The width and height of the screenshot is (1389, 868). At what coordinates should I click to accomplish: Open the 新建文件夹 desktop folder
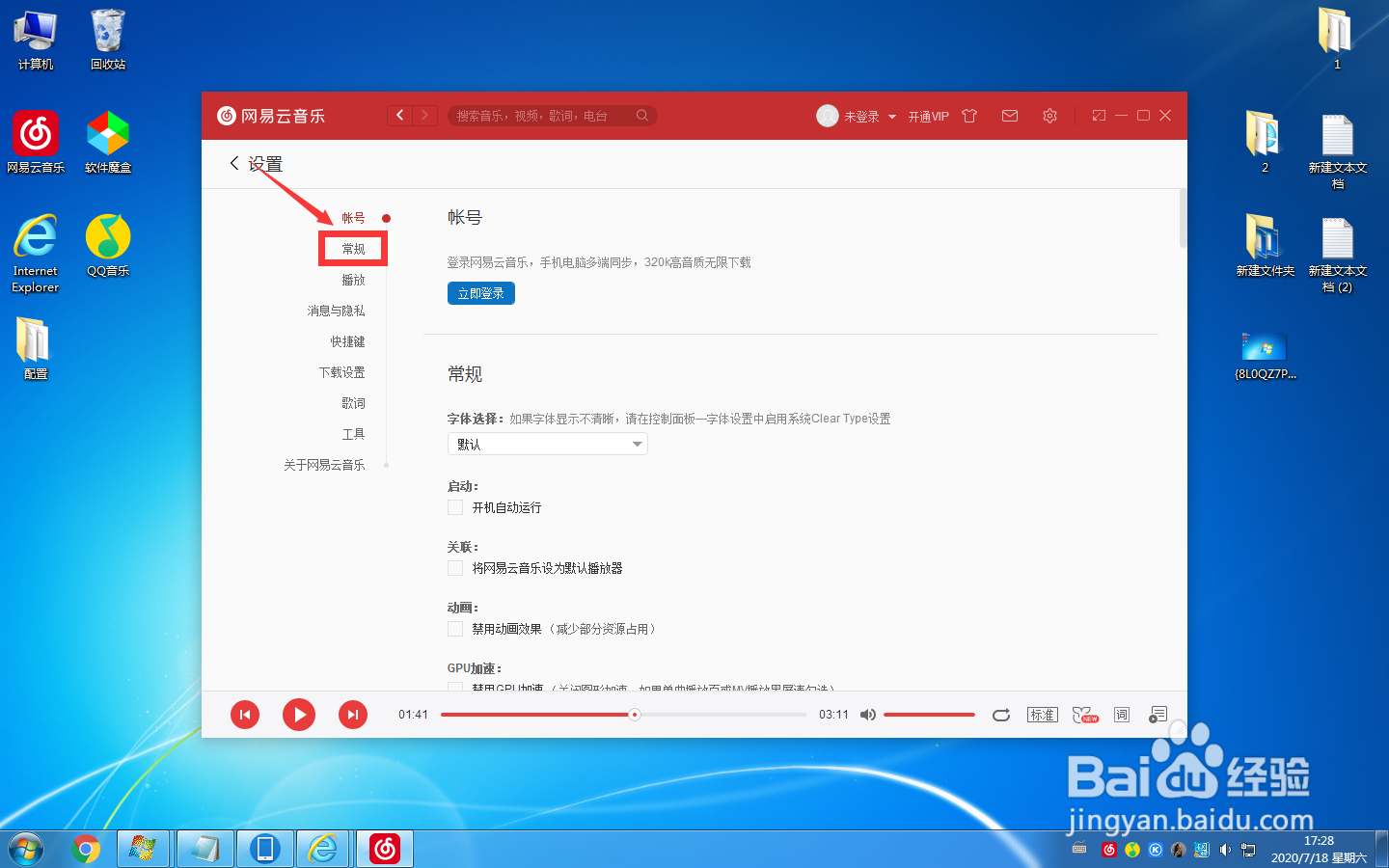click(x=1266, y=246)
